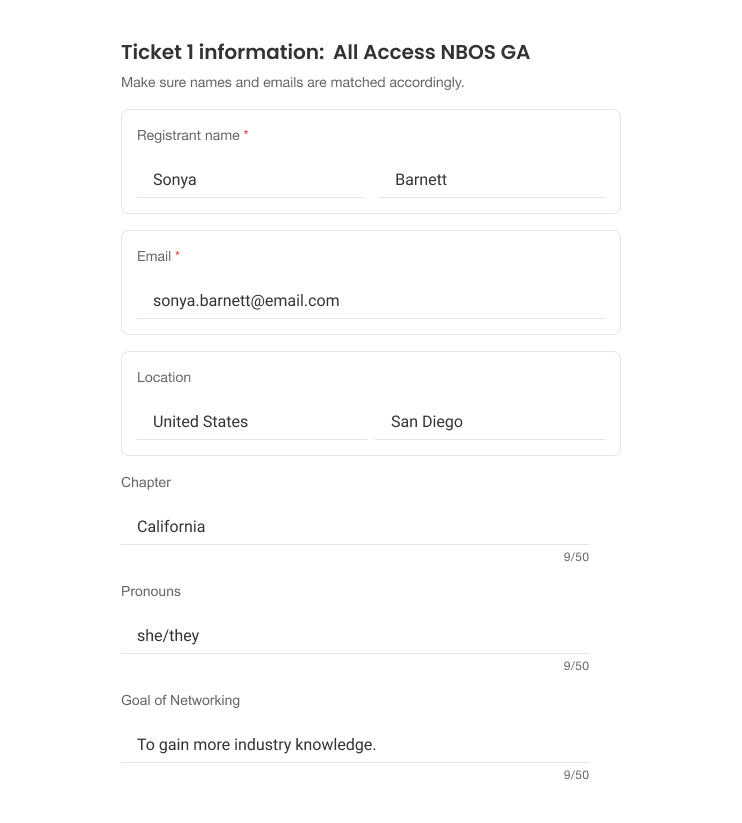Click the 9/50 counter under Chapter
742x823 pixels.
575,557
